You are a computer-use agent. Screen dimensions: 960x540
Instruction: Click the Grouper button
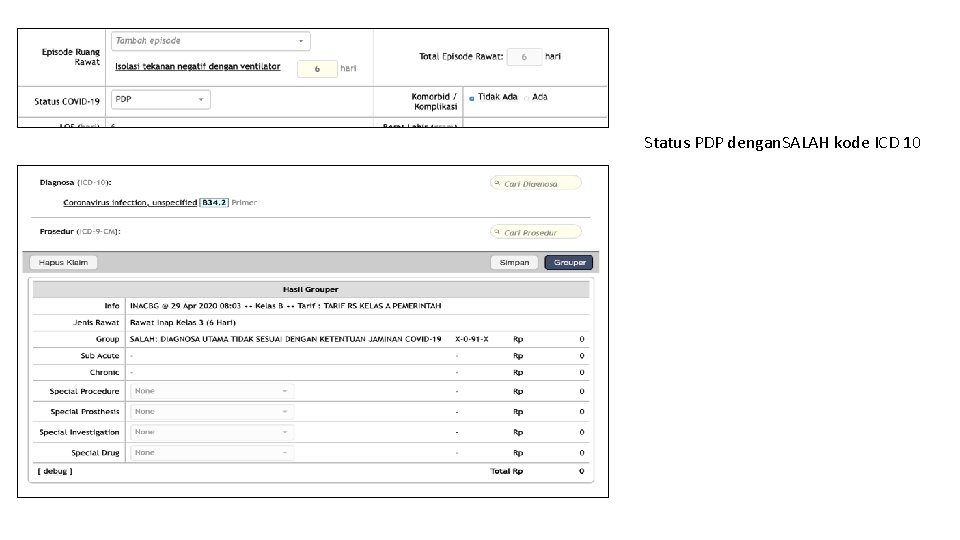tap(569, 263)
